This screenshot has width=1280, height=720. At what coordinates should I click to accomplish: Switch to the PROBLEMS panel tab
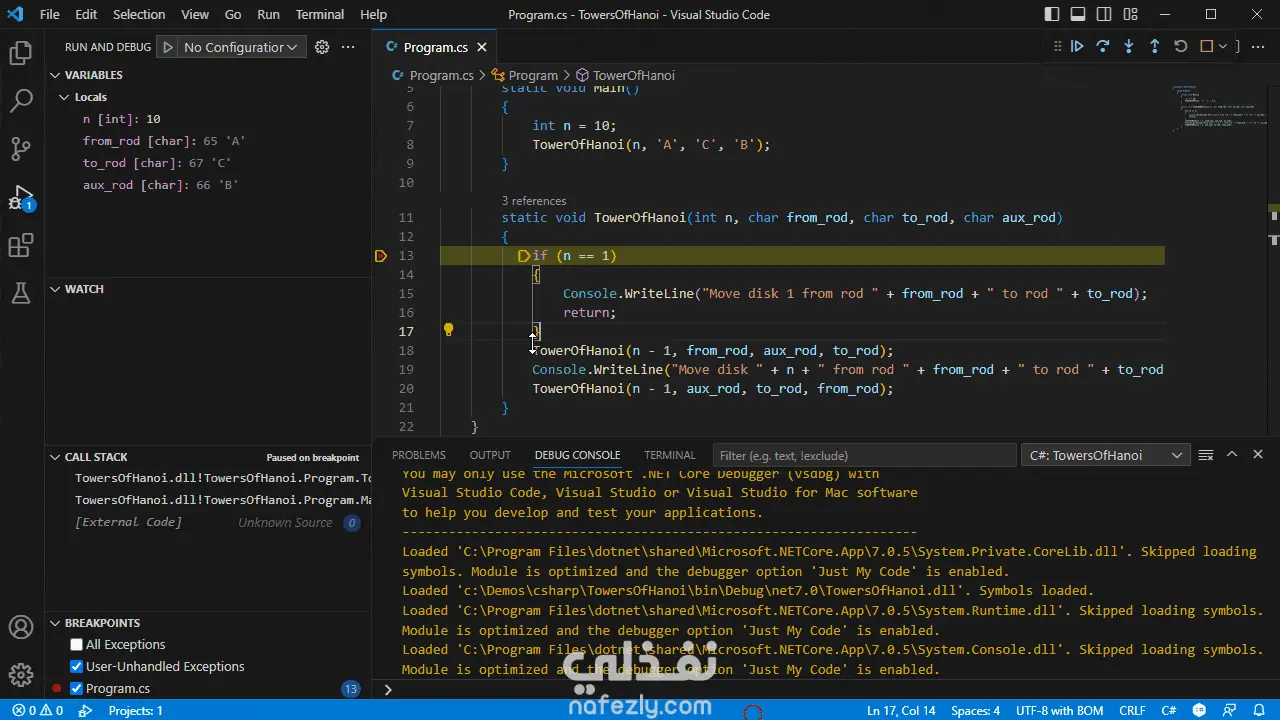point(419,455)
